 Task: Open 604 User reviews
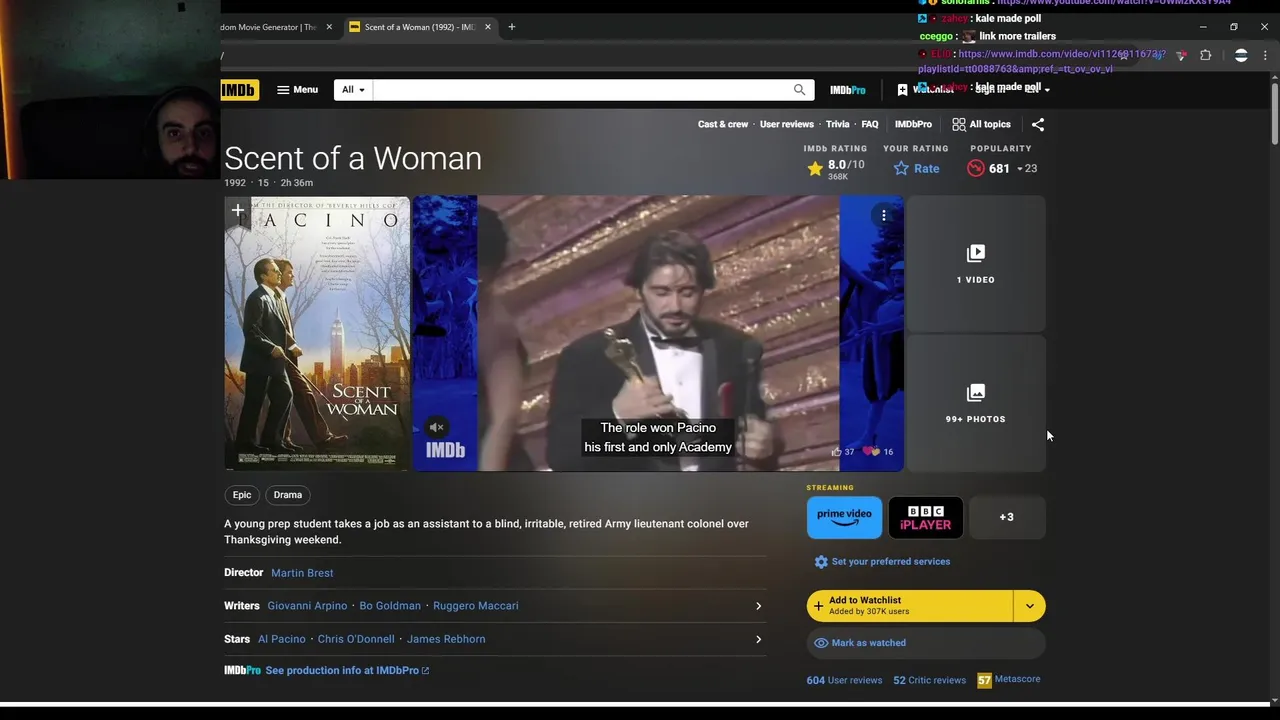pos(844,680)
